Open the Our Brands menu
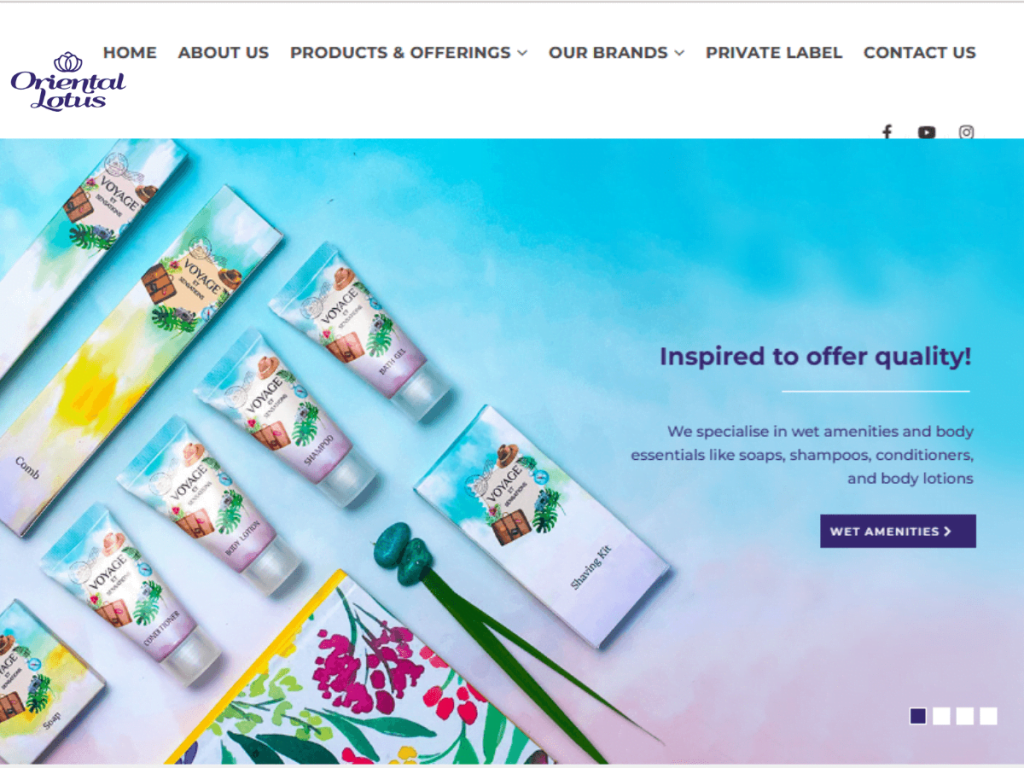The height and width of the screenshot is (768, 1024). pos(608,52)
